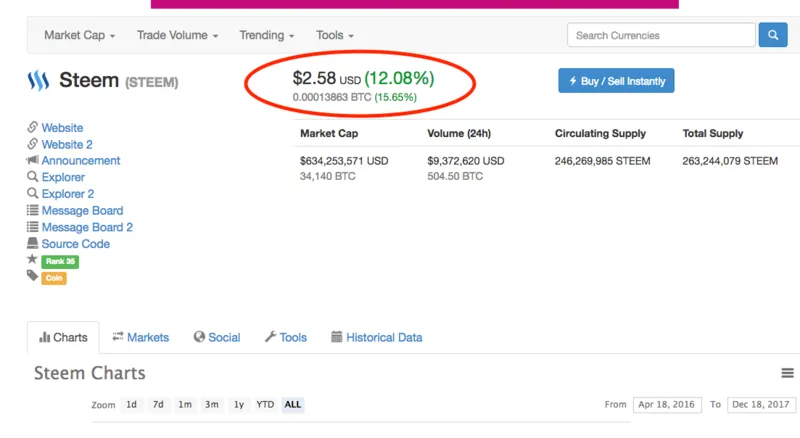
Task: Set chart zoom to 1y
Action: (239, 404)
